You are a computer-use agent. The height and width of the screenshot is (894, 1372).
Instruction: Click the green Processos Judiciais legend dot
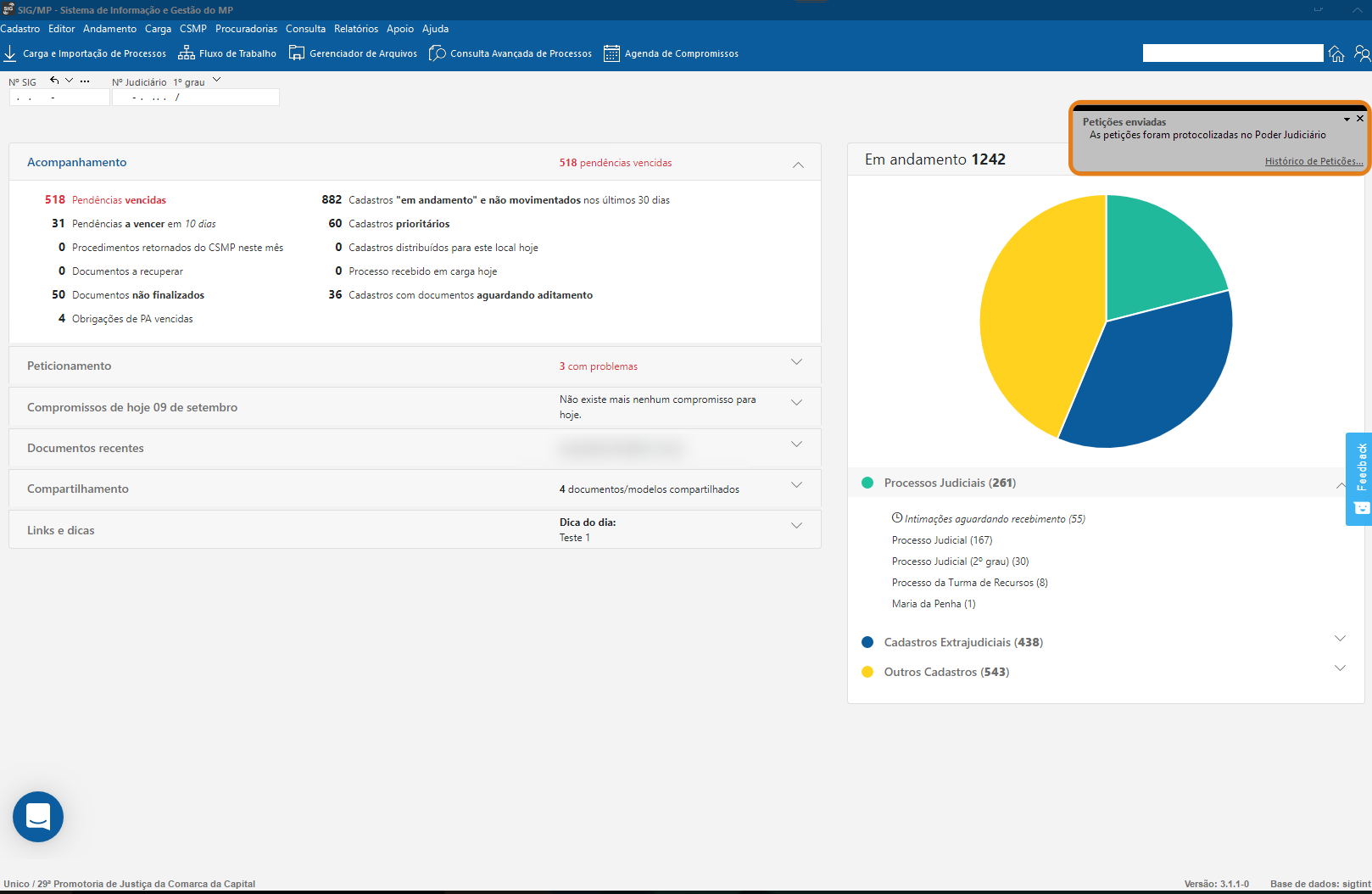(867, 483)
